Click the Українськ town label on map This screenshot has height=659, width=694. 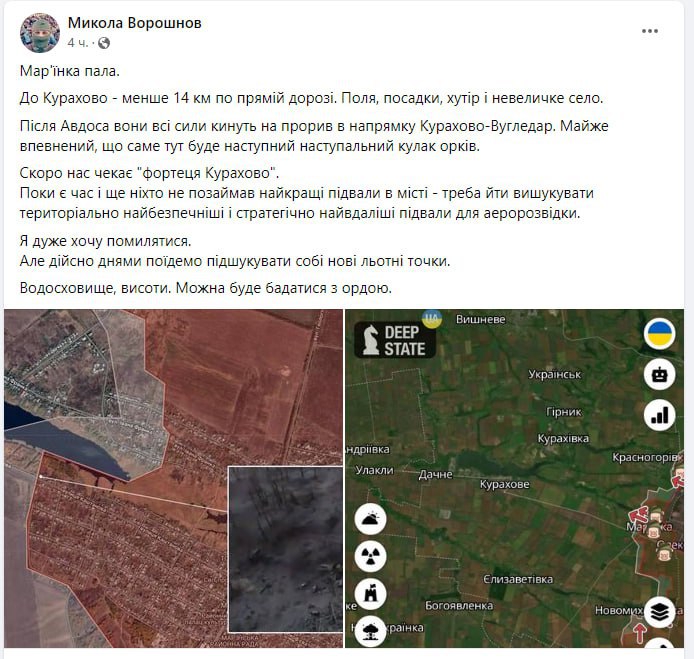click(555, 374)
